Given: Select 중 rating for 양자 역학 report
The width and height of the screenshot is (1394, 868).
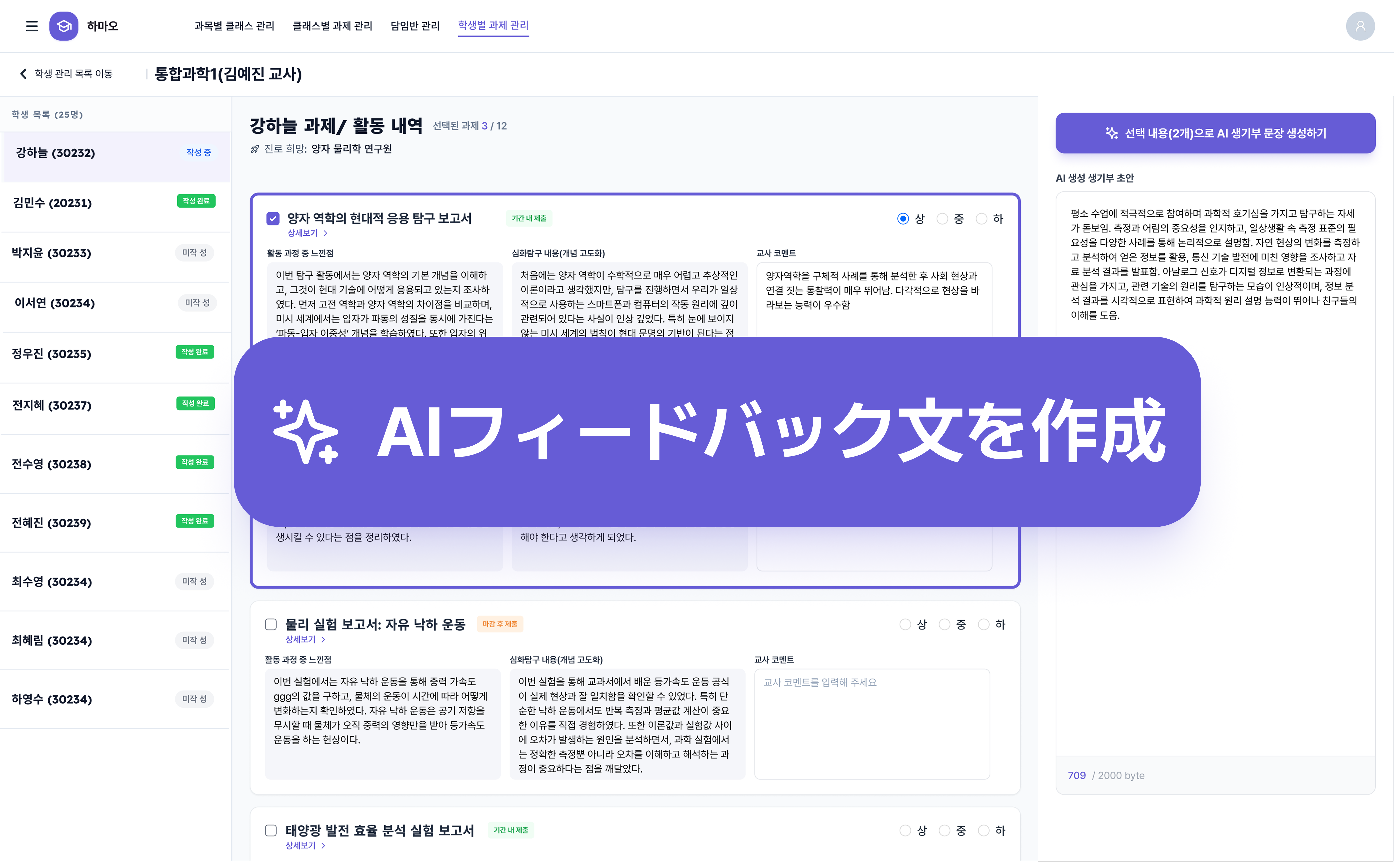Looking at the screenshot, I should point(942,219).
